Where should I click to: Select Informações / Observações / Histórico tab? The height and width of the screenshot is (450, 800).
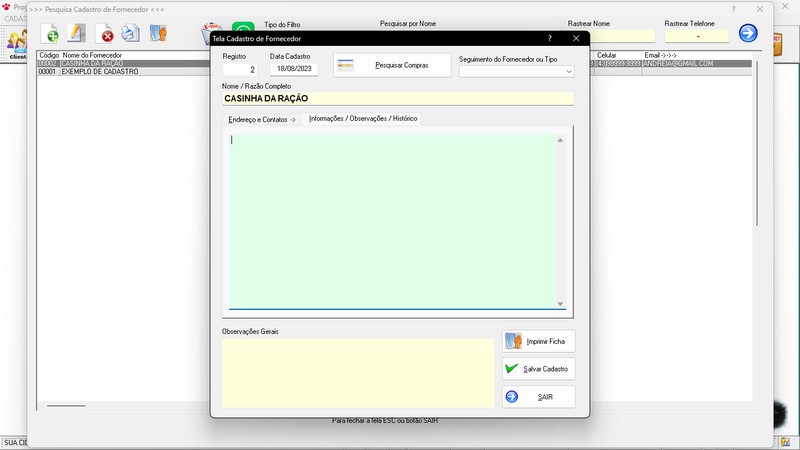363,119
